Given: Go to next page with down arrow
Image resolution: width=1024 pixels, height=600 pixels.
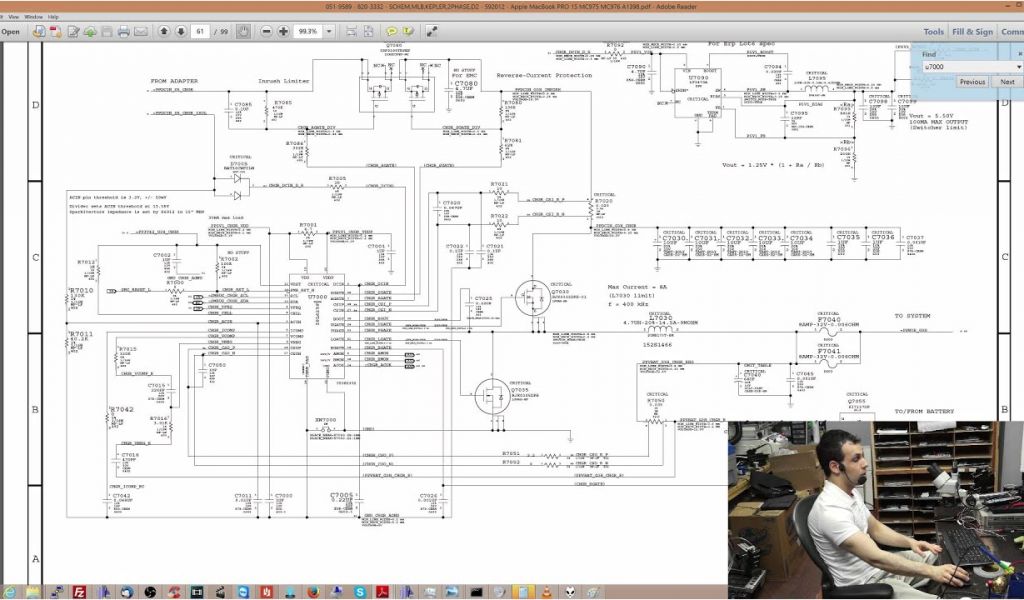Looking at the screenshot, I should click(180, 31).
